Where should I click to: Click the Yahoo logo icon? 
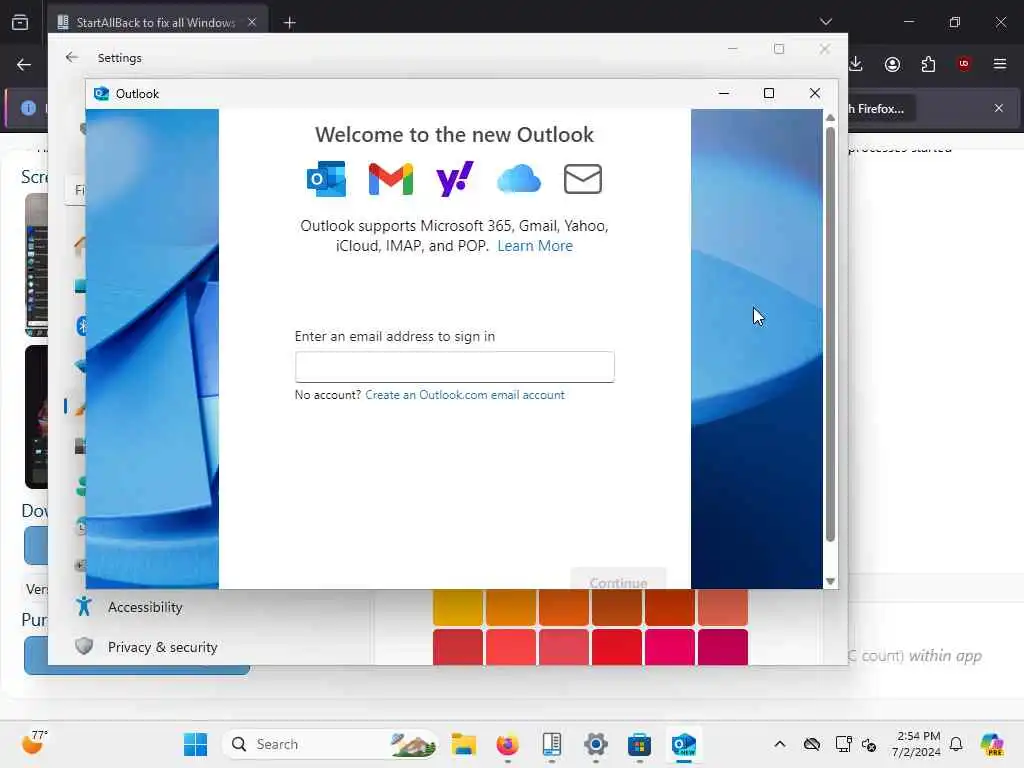455,179
